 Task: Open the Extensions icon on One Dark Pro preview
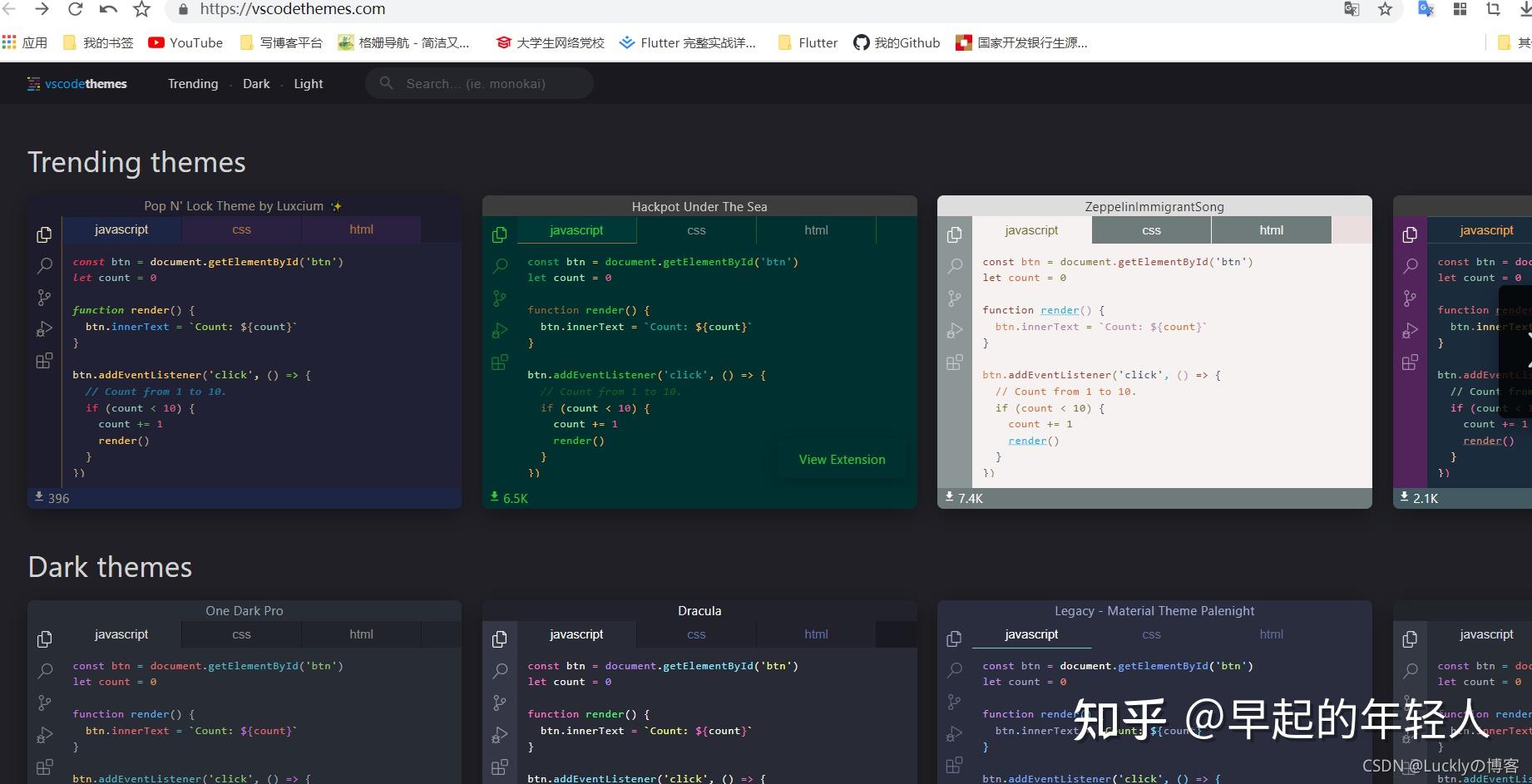[x=44, y=766]
